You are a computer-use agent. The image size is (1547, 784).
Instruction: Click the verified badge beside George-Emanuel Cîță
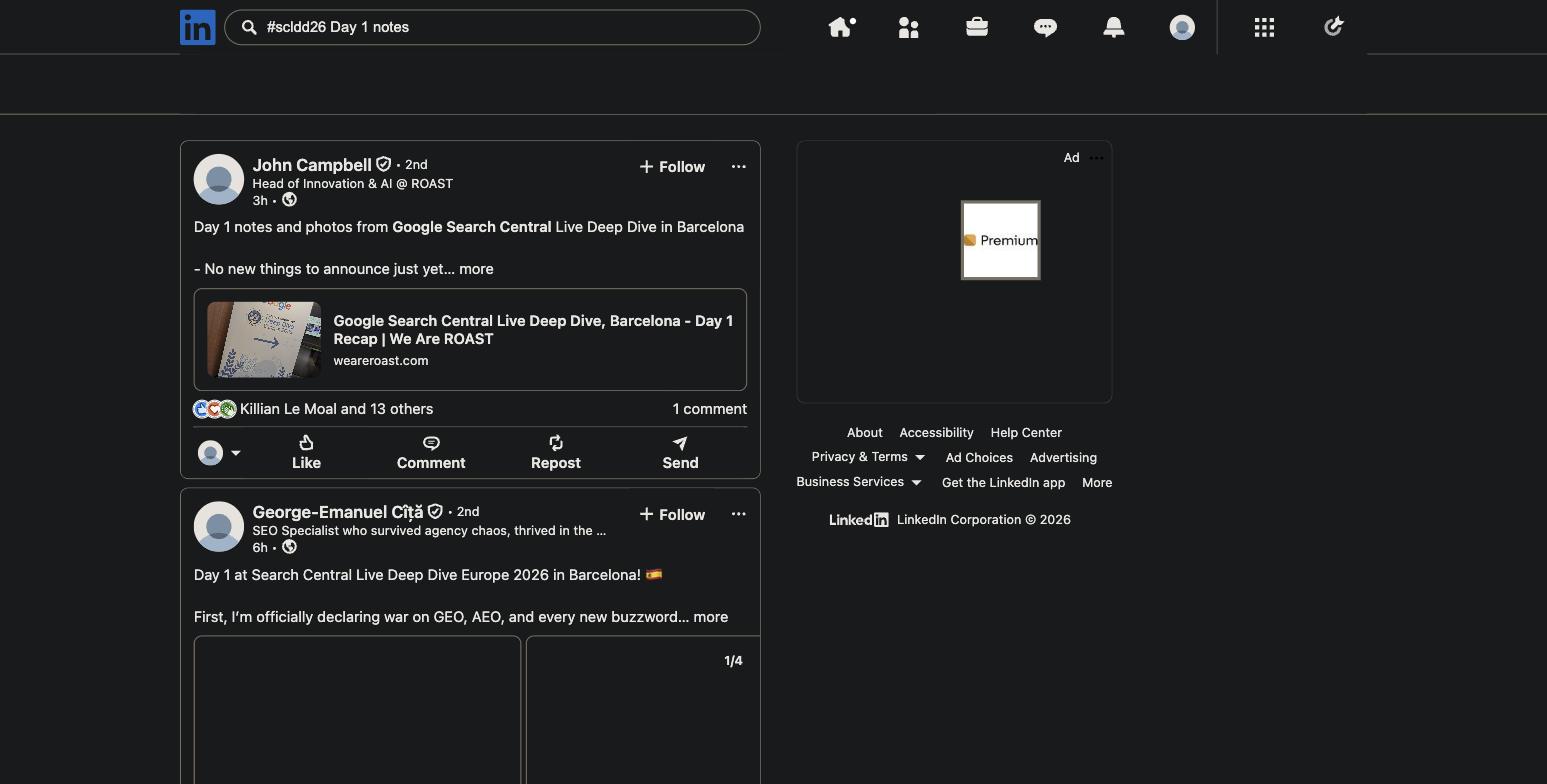435,511
